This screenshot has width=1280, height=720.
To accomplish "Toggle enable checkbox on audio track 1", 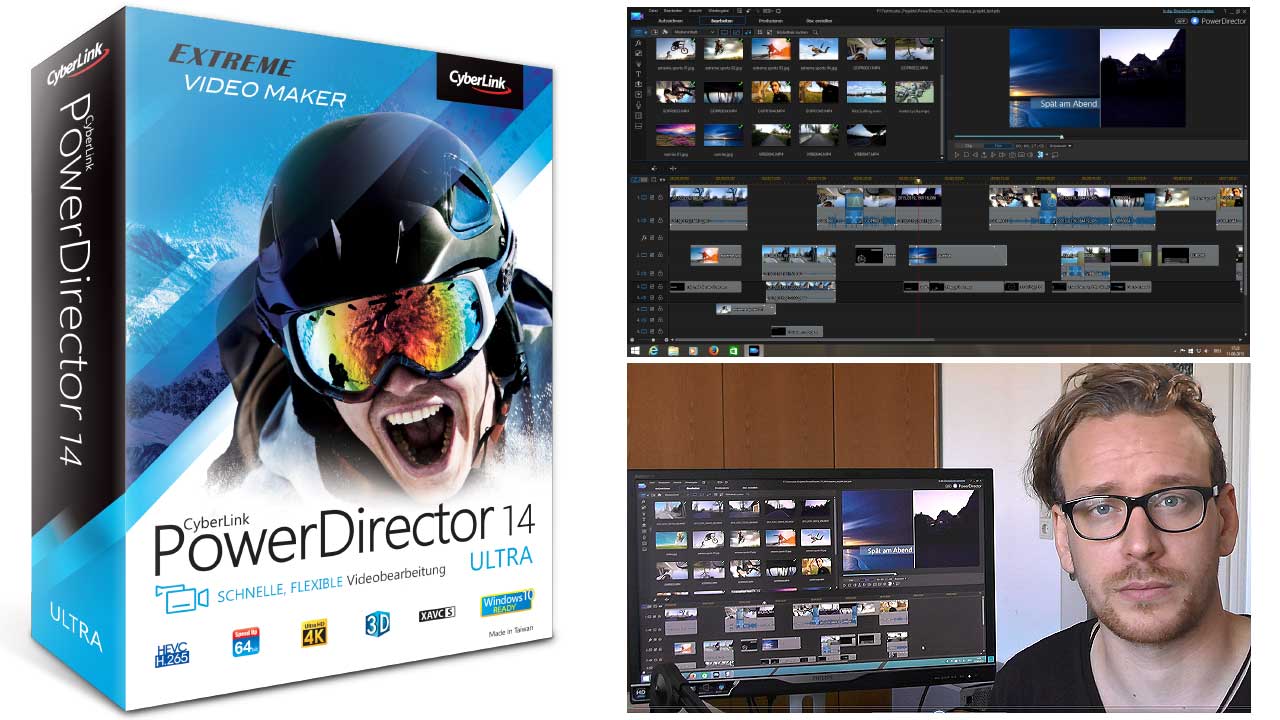I will tap(652, 220).
